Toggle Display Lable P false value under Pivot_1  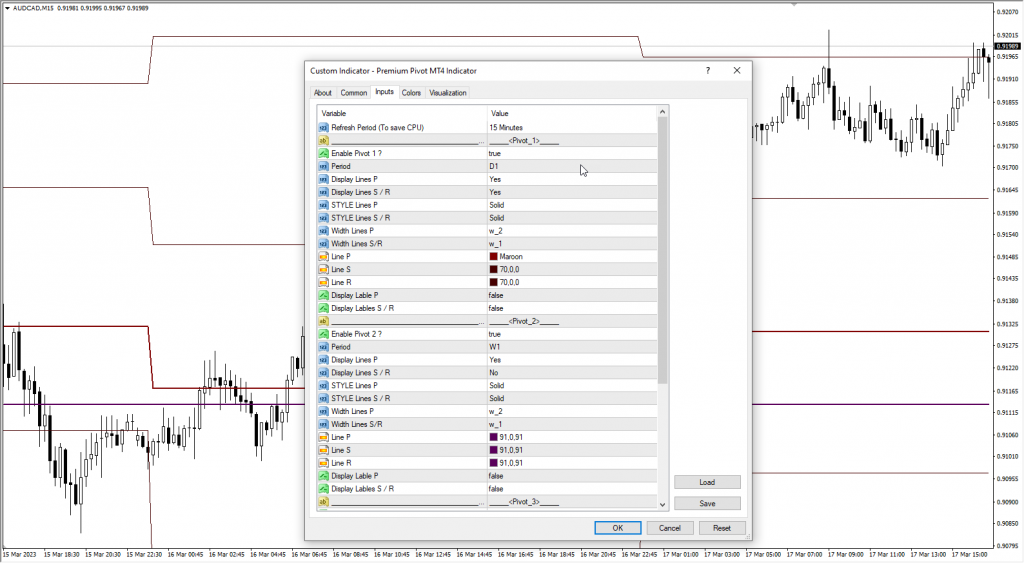pos(496,296)
